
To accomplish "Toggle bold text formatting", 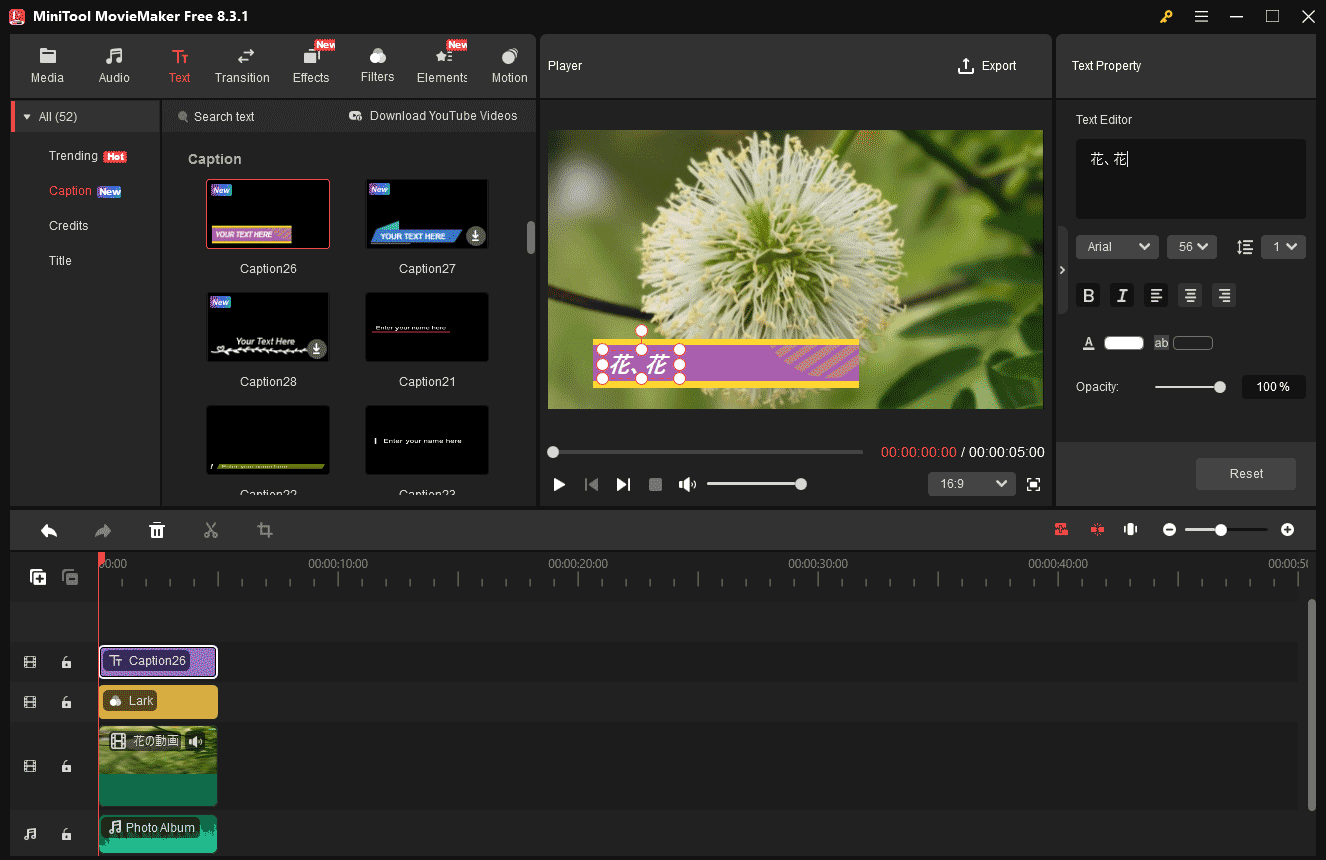I will tap(1089, 295).
